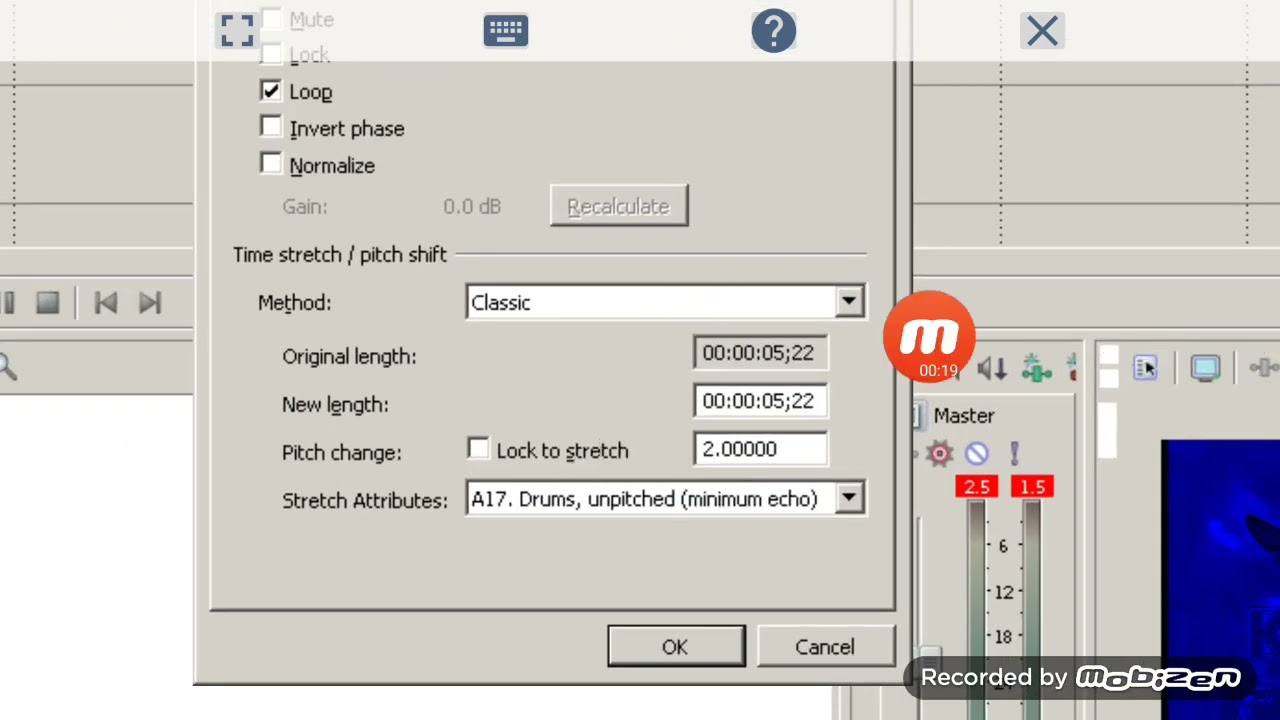1280x720 pixels.
Task: Click the Master label in the mixer
Action: click(964, 415)
